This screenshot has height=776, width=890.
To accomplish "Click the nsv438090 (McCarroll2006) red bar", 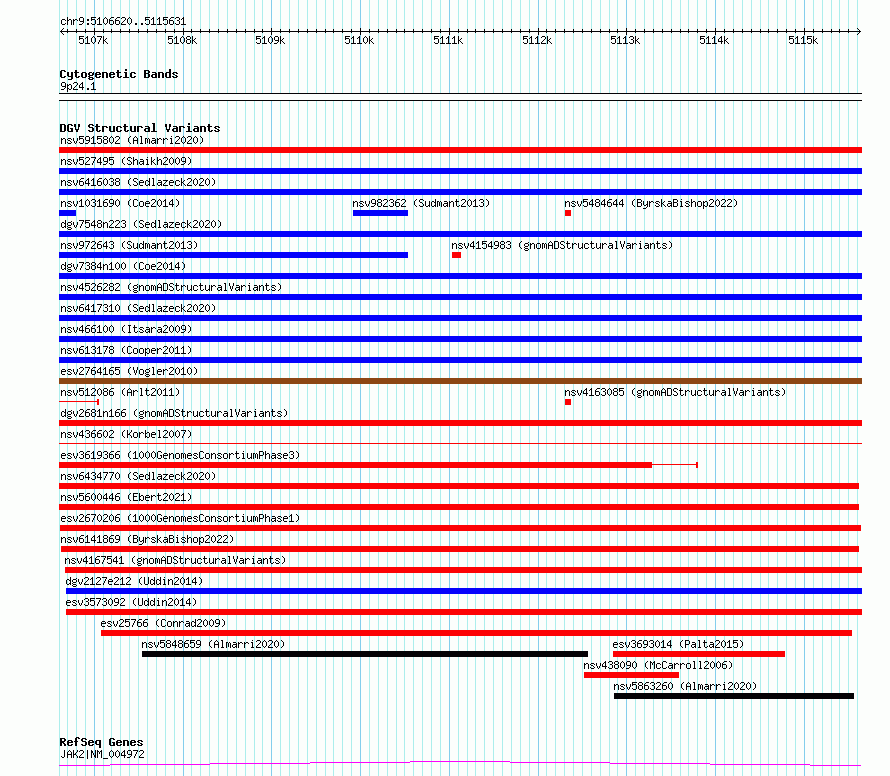I will click(x=631, y=675).
